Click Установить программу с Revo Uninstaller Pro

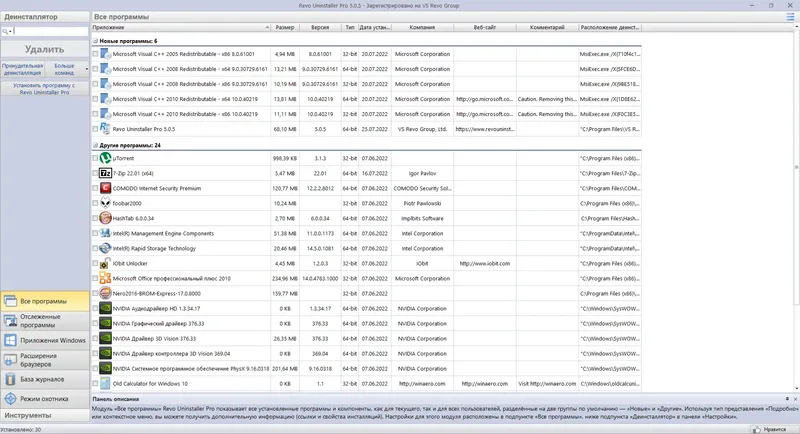pyautogui.click(x=45, y=89)
